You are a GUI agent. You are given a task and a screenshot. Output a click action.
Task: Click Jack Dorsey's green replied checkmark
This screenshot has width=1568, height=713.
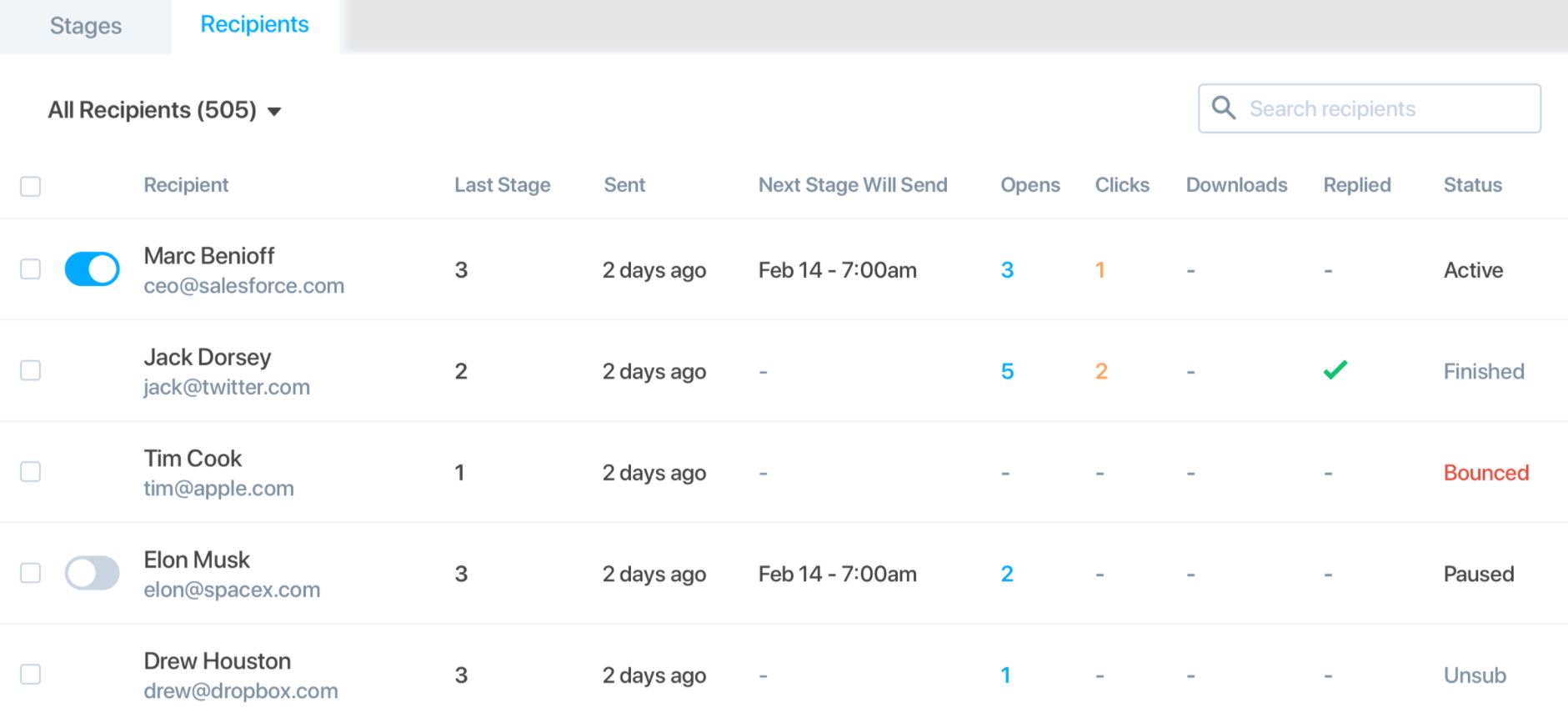(x=1335, y=369)
